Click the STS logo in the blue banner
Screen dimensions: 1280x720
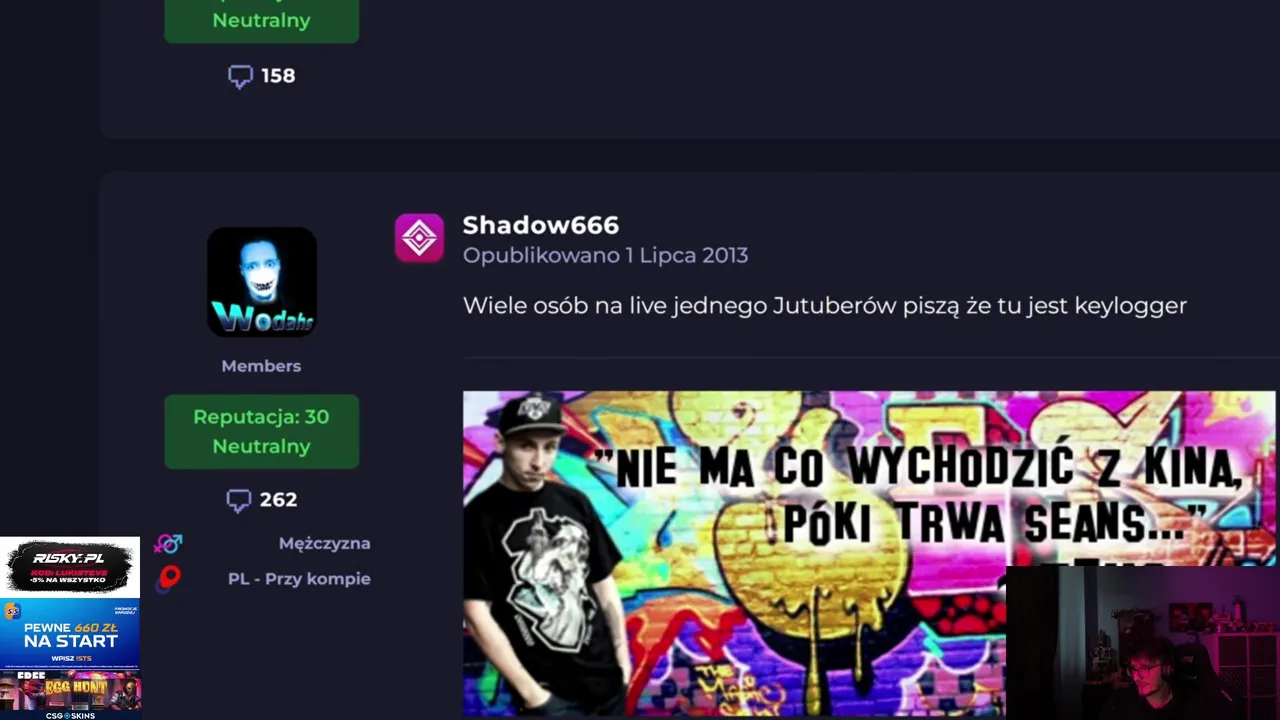[12, 611]
